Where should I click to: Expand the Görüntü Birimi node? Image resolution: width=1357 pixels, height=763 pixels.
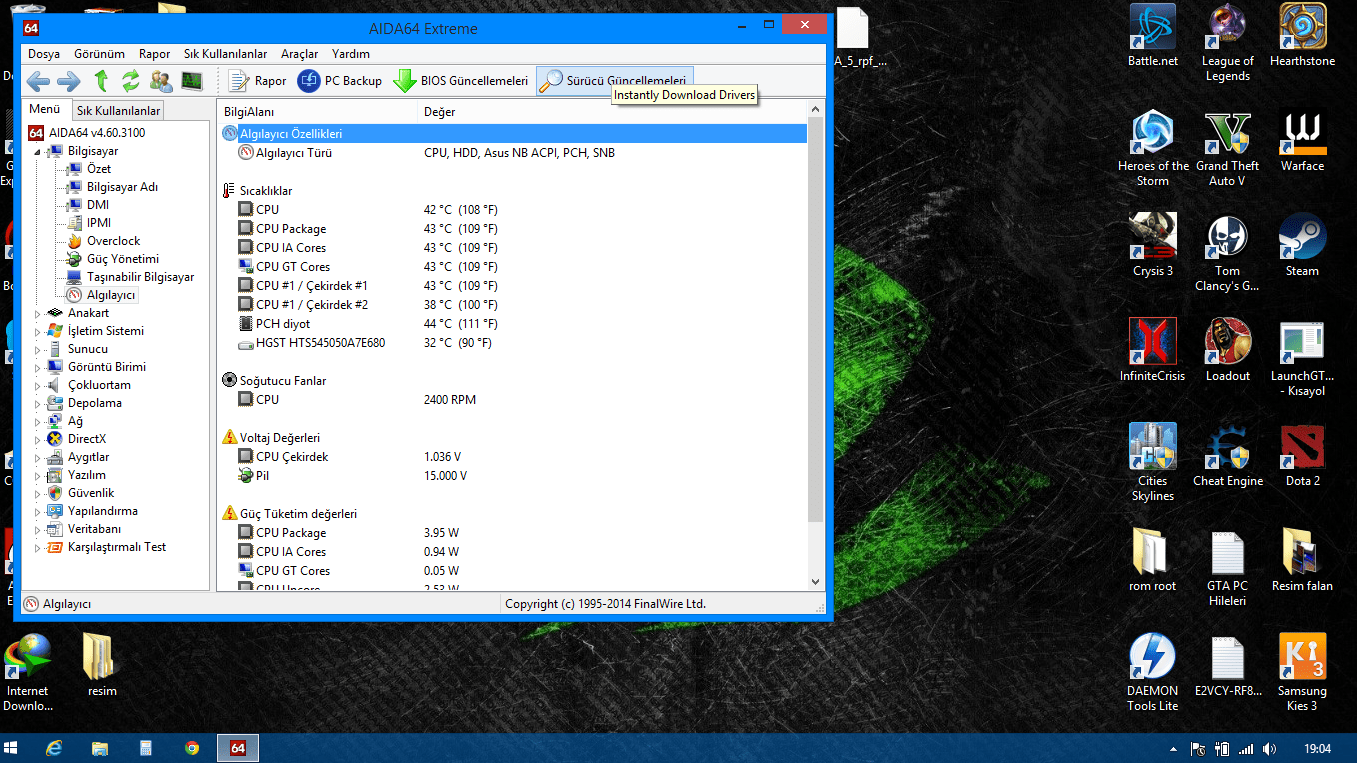(39, 367)
